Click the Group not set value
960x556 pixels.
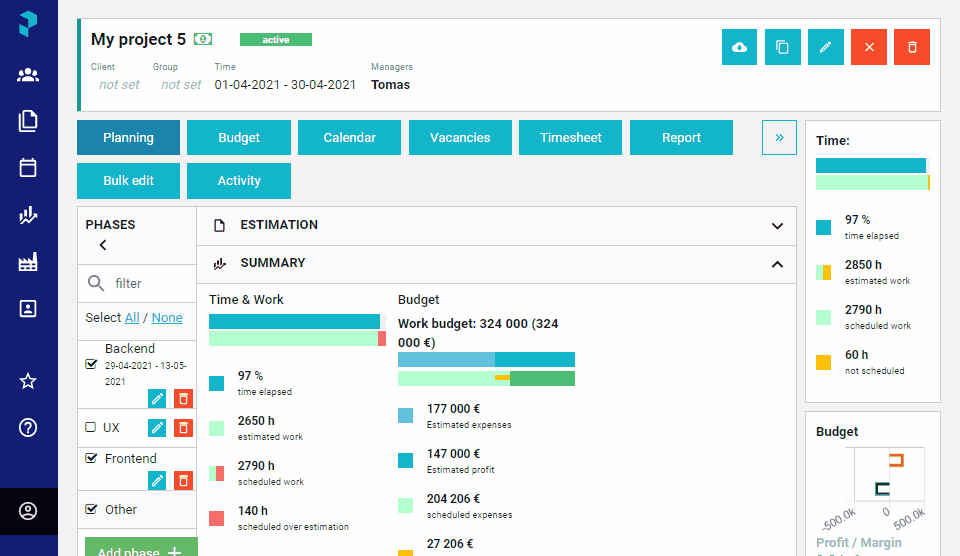181,85
